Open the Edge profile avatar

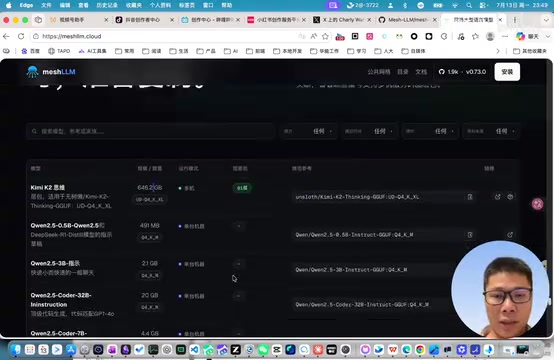click(490, 36)
